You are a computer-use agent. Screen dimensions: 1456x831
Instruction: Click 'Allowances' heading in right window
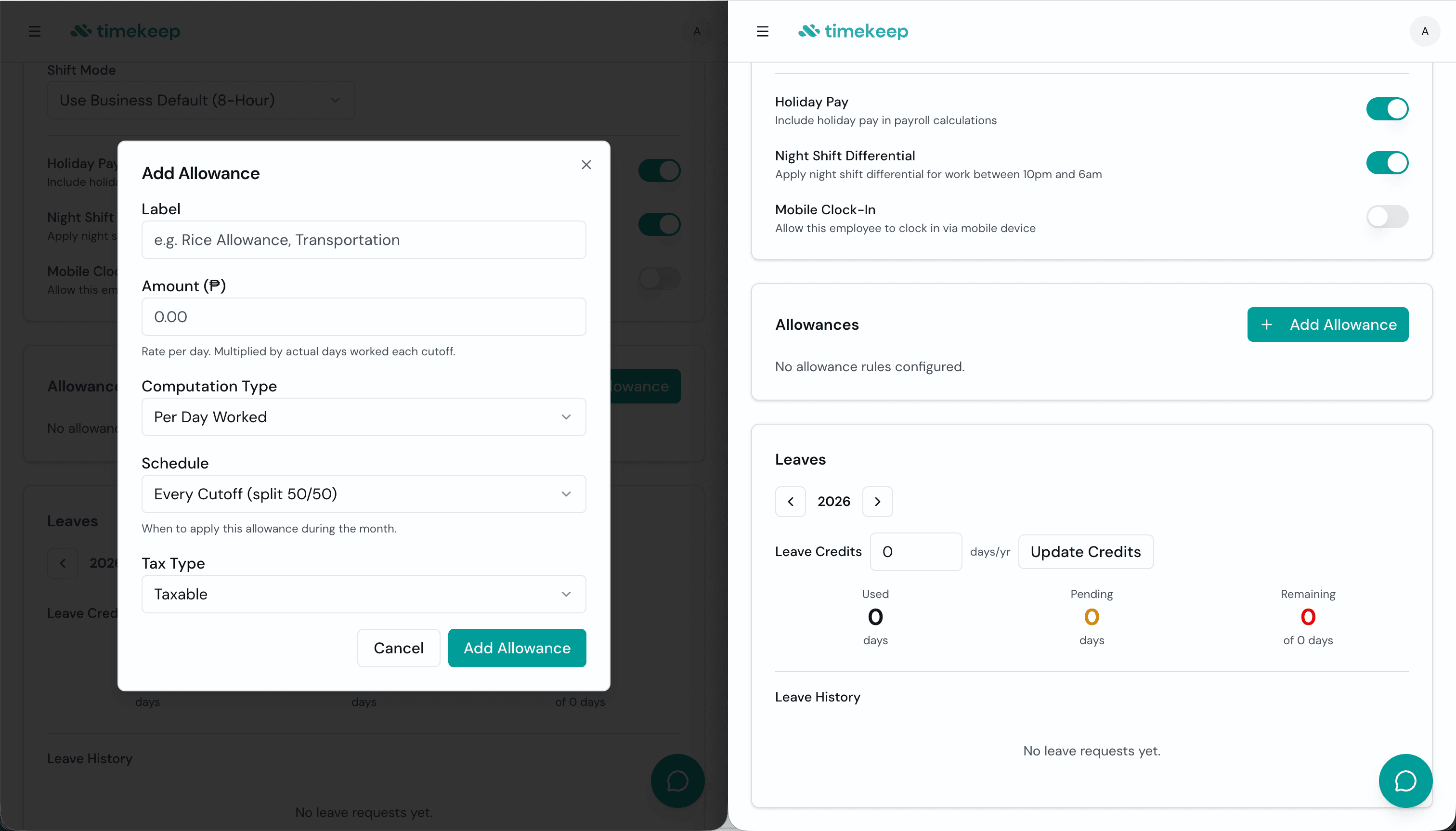(817, 325)
